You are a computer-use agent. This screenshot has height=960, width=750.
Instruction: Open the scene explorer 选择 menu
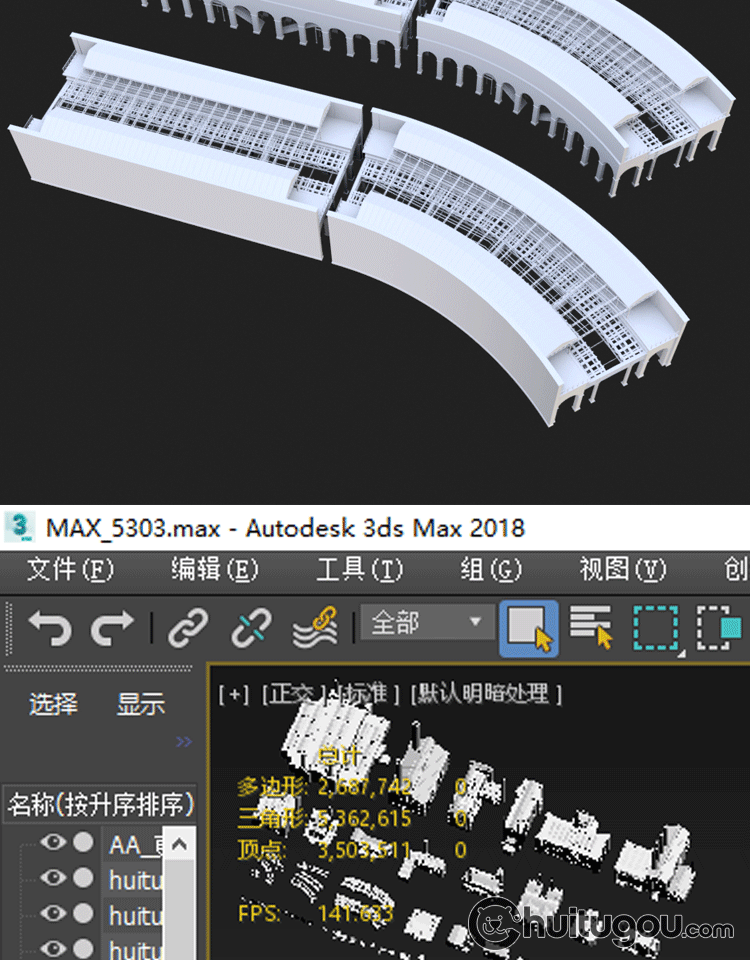coord(53,704)
